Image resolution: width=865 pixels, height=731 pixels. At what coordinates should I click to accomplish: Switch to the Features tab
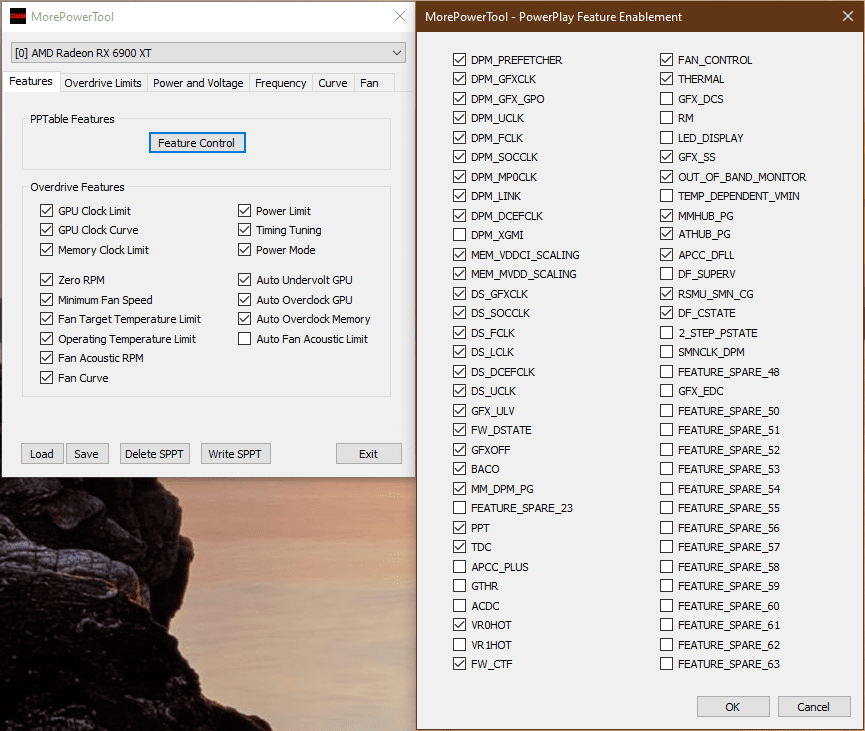point(31,82)
